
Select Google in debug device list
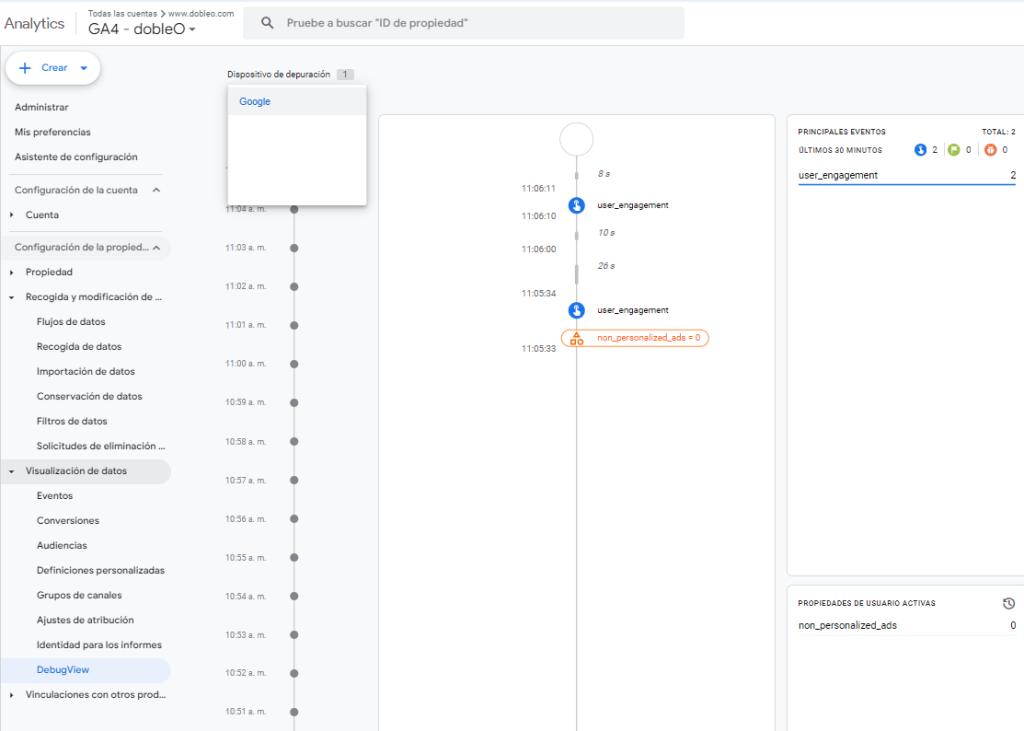tap(255, 102)
